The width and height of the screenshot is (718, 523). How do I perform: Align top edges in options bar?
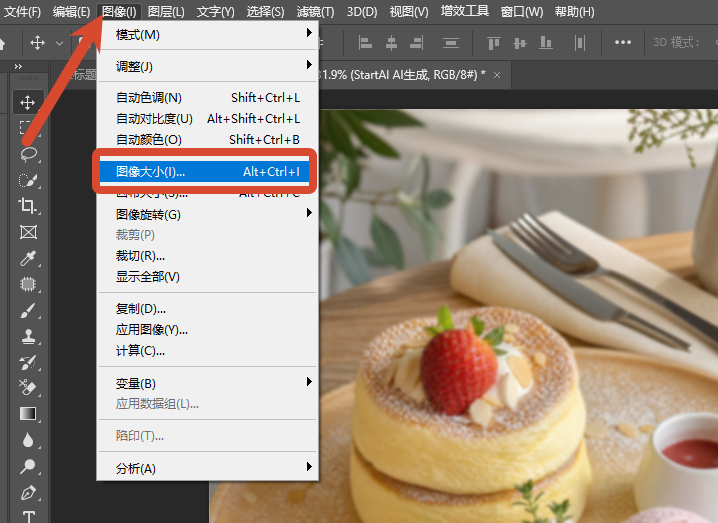click(x=494, y=43)
